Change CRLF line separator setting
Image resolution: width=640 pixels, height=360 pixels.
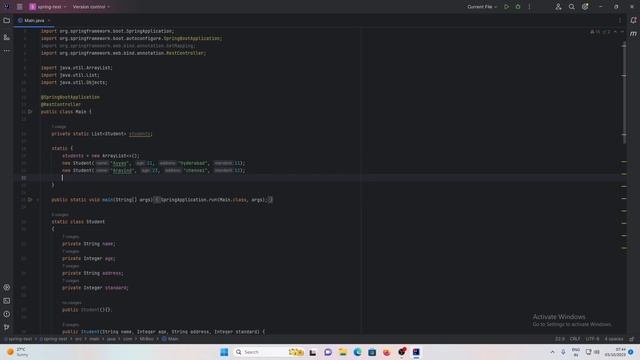[x=575, y=339]
